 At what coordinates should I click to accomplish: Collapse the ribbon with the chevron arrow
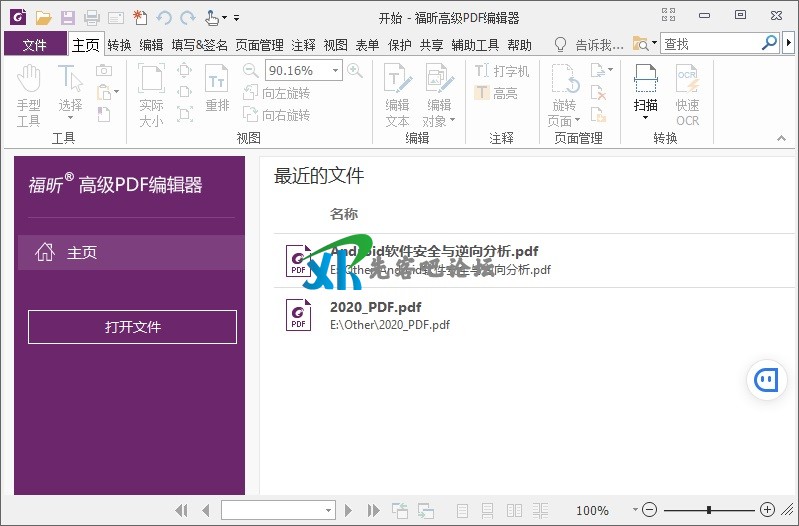[x=781, y=138]
